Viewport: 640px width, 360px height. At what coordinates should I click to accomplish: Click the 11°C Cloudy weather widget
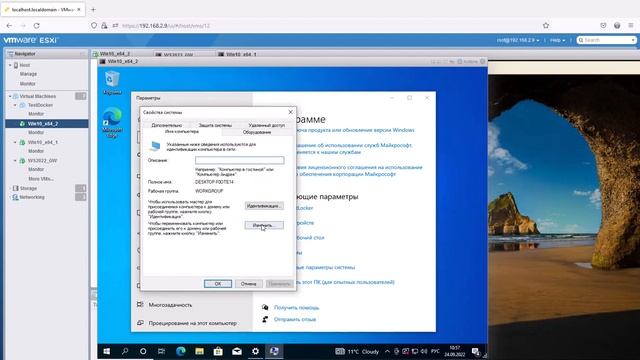tap(358, 351)
